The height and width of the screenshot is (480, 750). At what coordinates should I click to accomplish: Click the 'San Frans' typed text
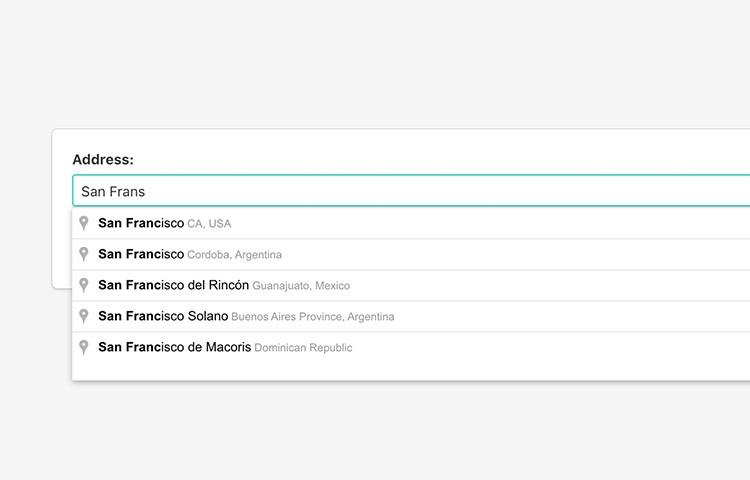(113, 192)
